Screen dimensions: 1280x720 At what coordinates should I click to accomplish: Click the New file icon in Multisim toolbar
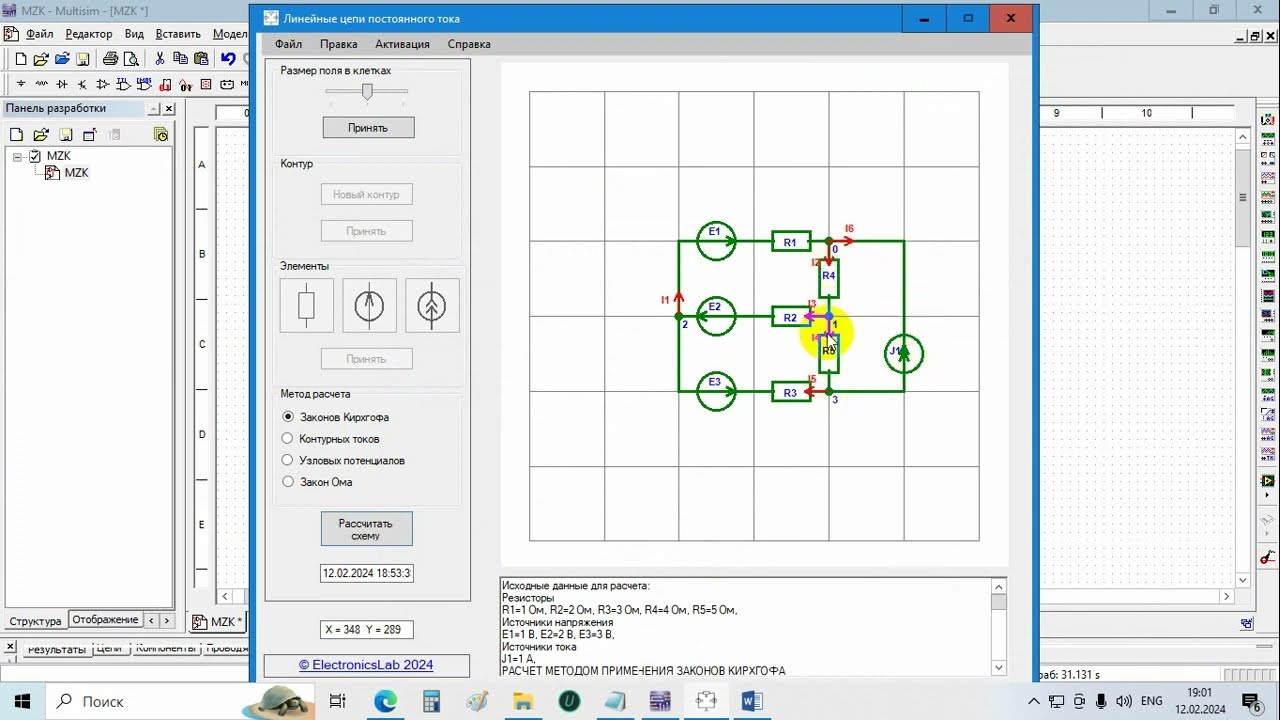[20, 59]
